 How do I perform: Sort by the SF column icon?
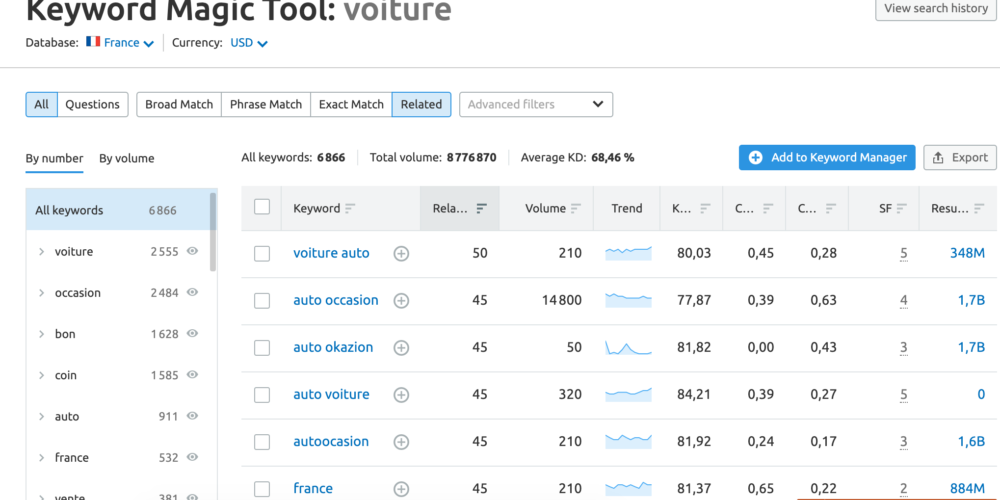(901, 209)
